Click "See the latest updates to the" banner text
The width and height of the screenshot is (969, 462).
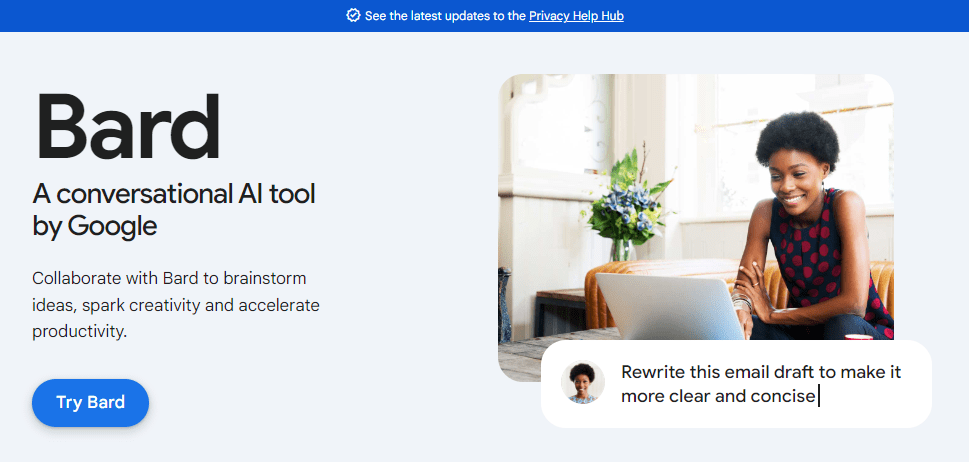445,16
